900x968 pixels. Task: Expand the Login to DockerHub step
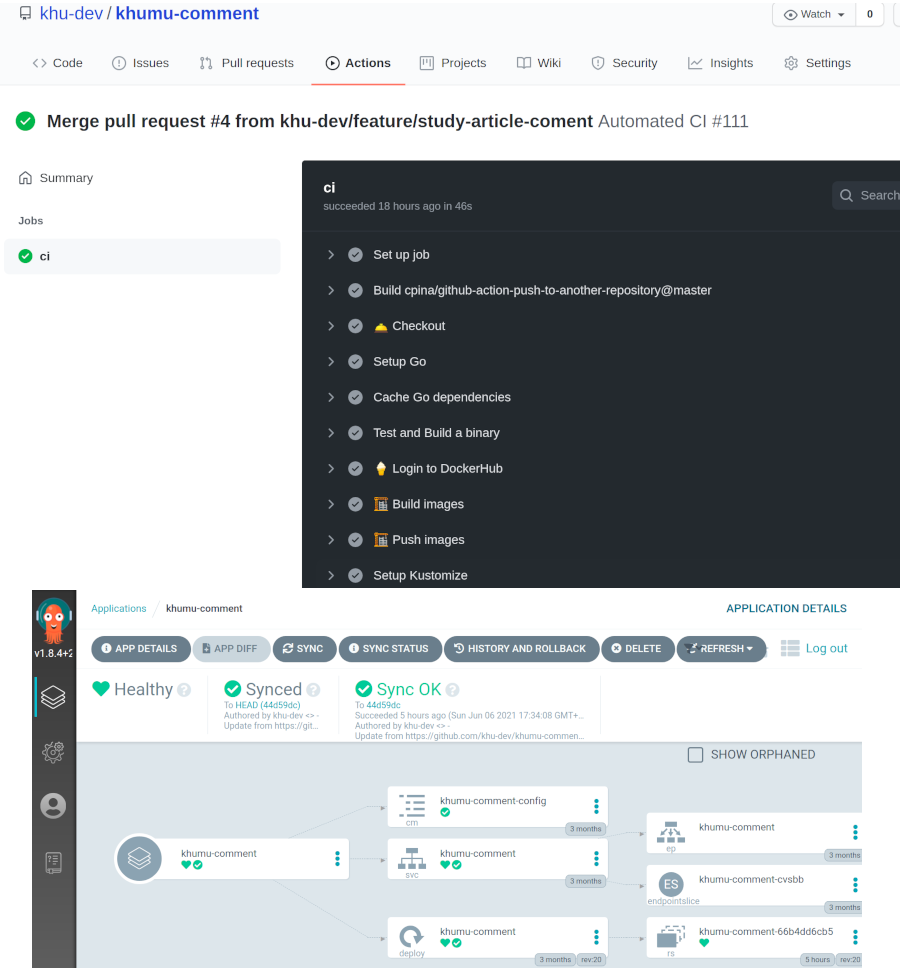(331, 469)
